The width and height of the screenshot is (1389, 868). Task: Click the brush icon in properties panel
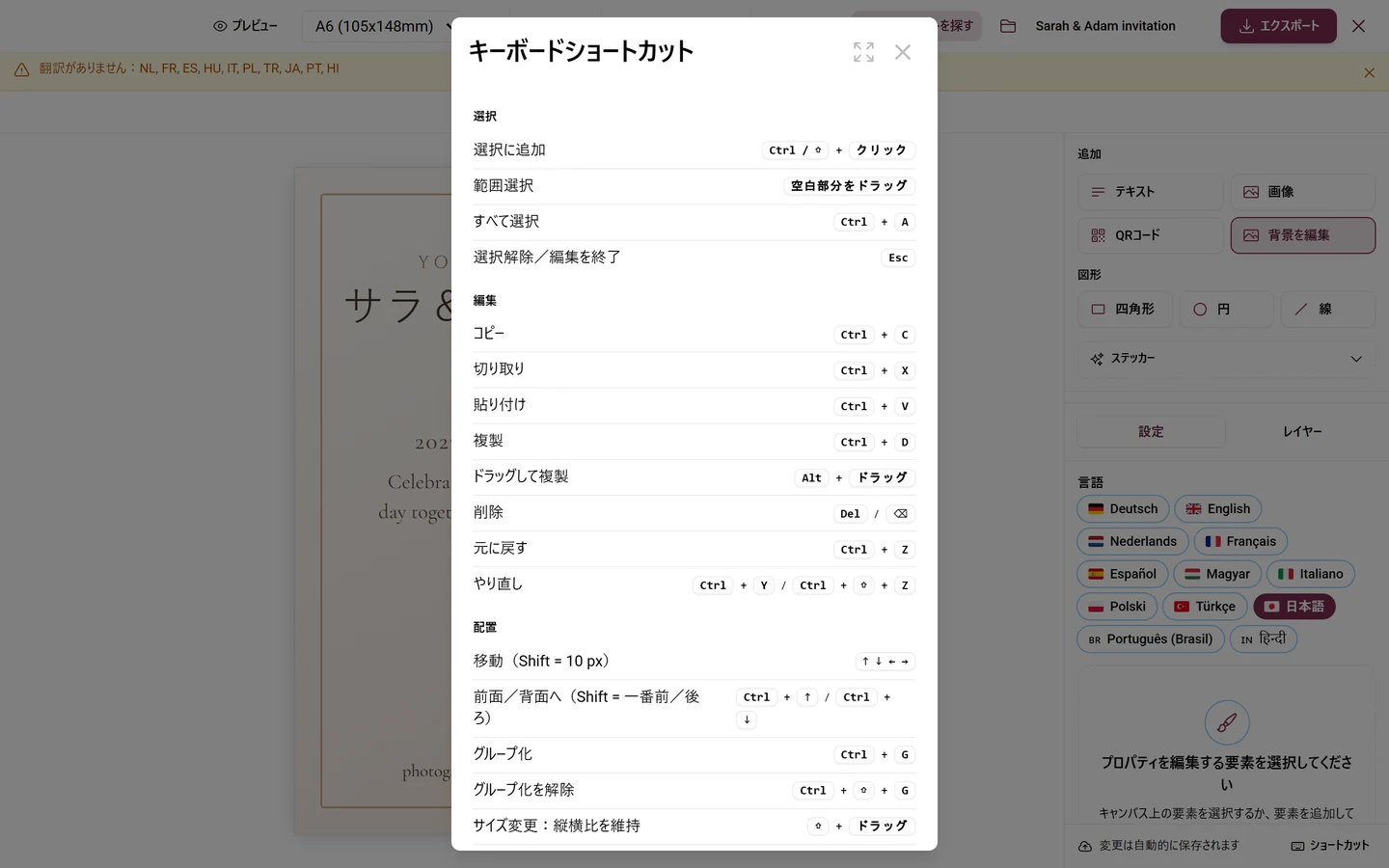tap(1226, 722)
